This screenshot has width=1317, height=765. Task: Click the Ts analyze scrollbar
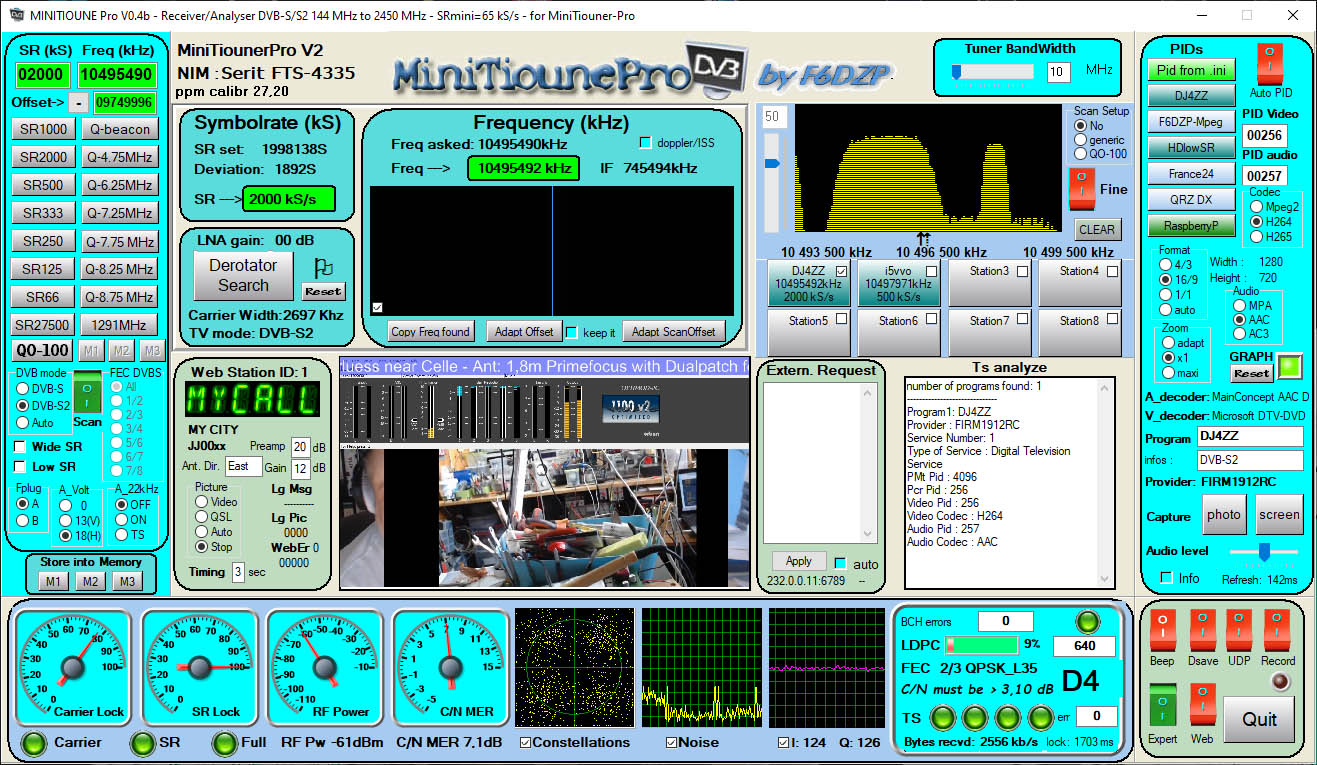[1104, 483]
